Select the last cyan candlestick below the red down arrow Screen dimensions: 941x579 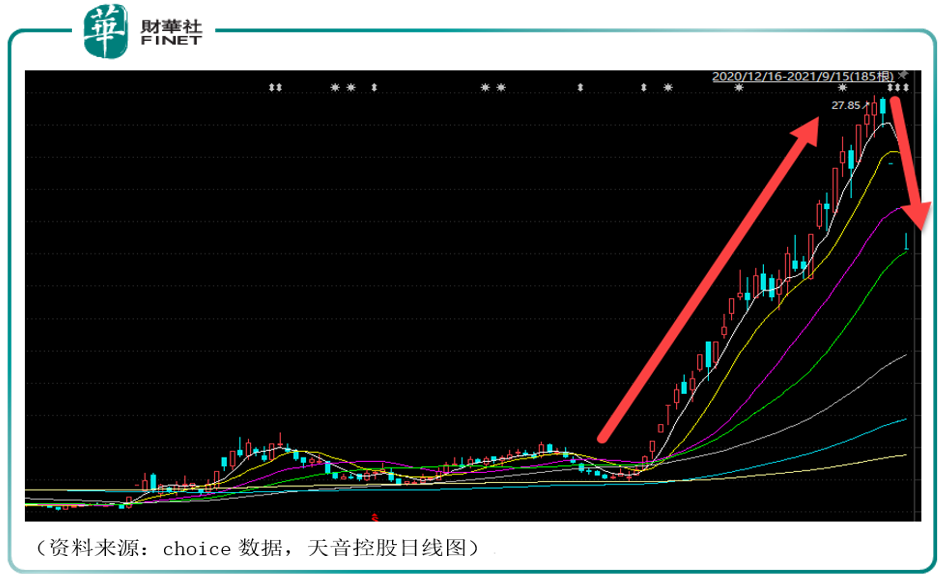pyautogui.click(x=906, y=241)
